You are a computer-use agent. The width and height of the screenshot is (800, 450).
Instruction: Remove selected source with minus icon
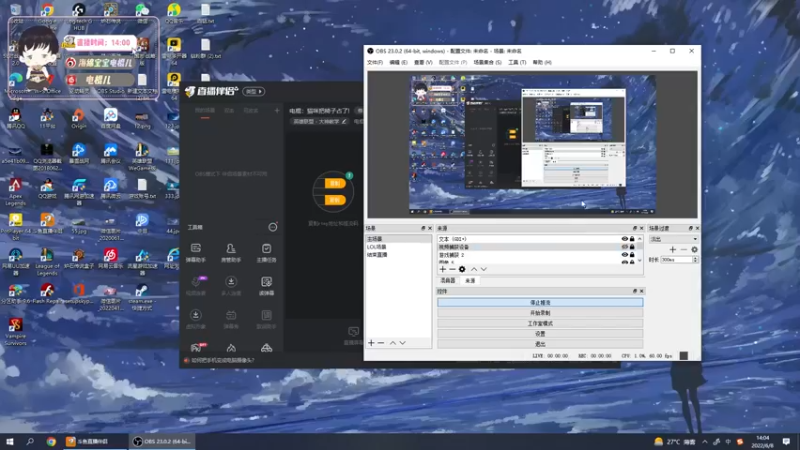tap(452, 269)
